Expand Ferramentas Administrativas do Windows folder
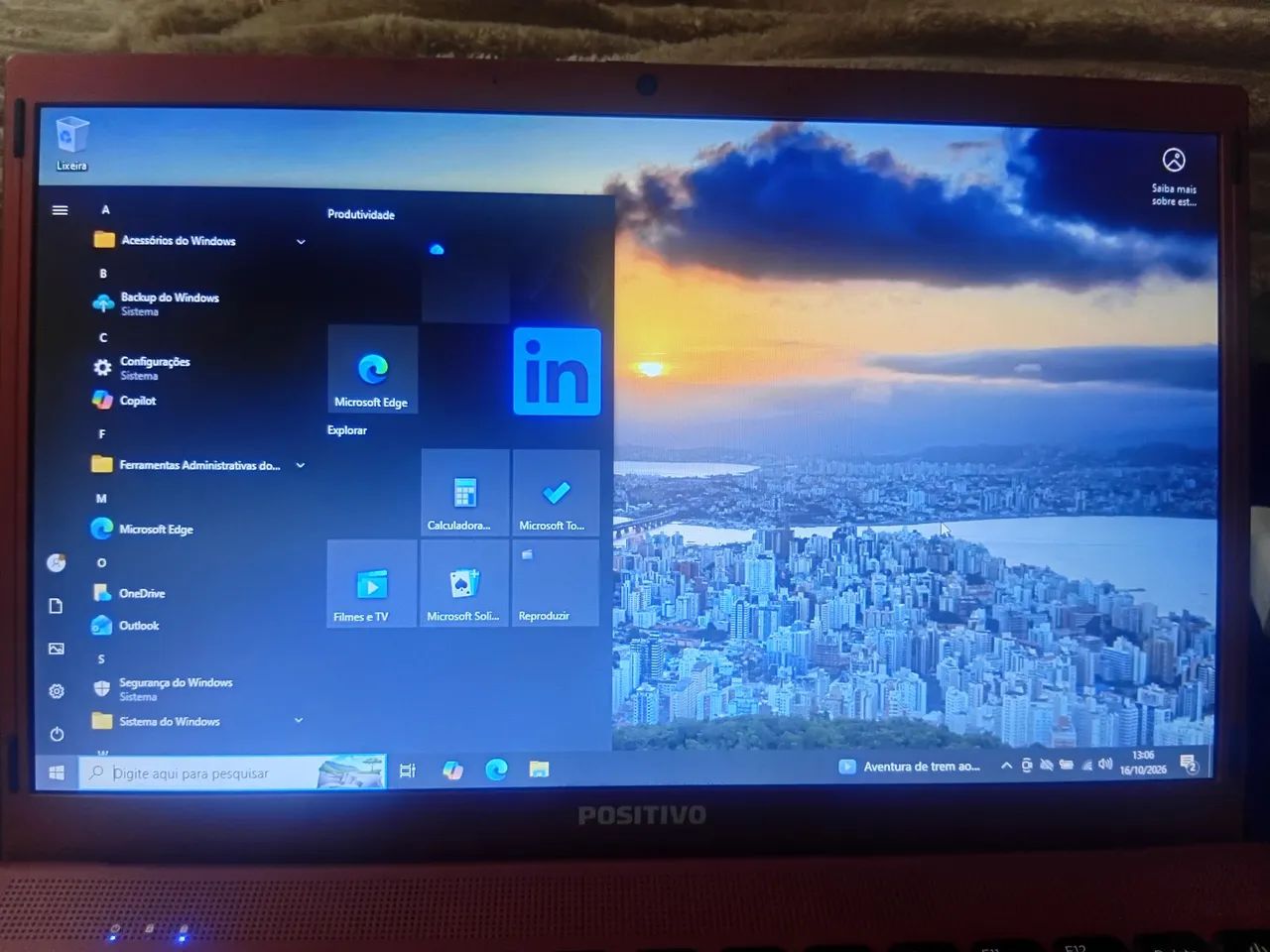 pos(198,465)
